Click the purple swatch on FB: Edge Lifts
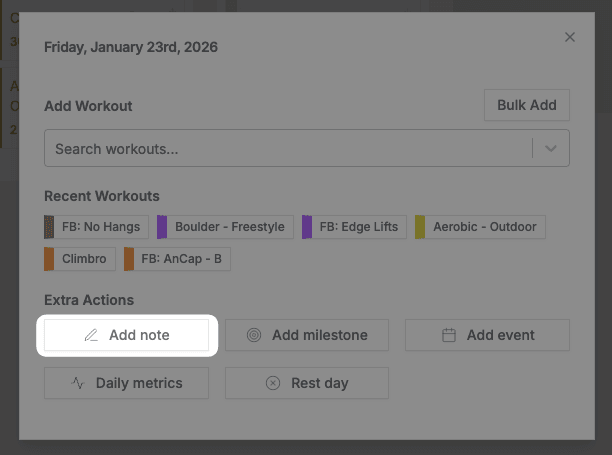This screenshot has height=455, width=612. tap(307, 227)
